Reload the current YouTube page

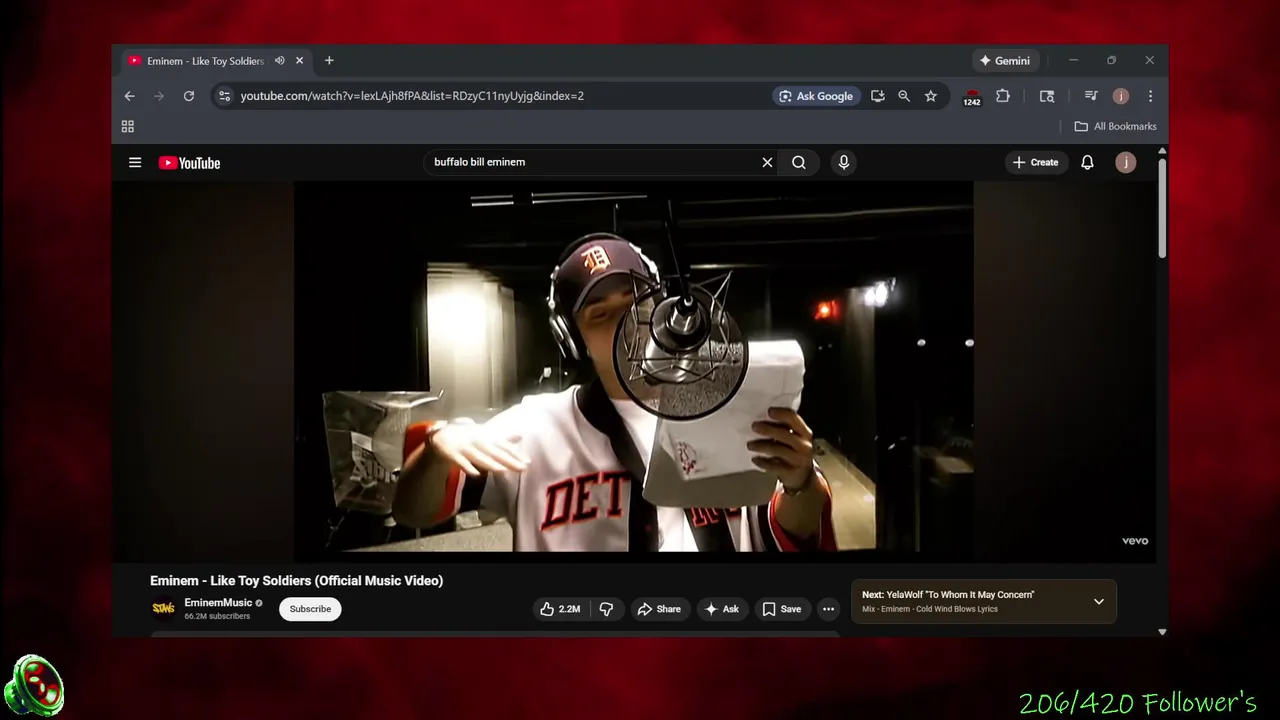click(188, 96)
